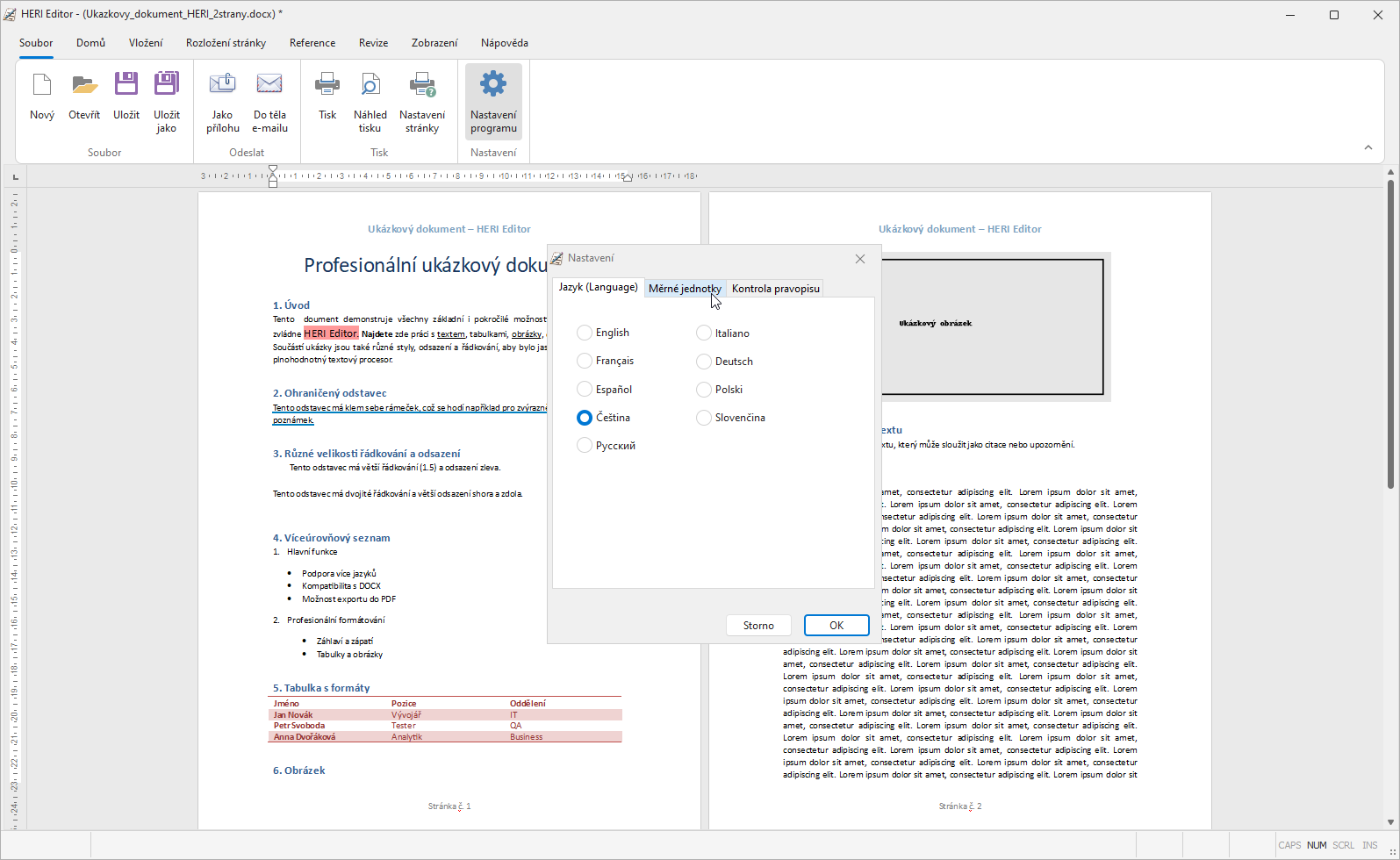Click the Uložit jako icon

pyautogui.click(x=166, y=85)
